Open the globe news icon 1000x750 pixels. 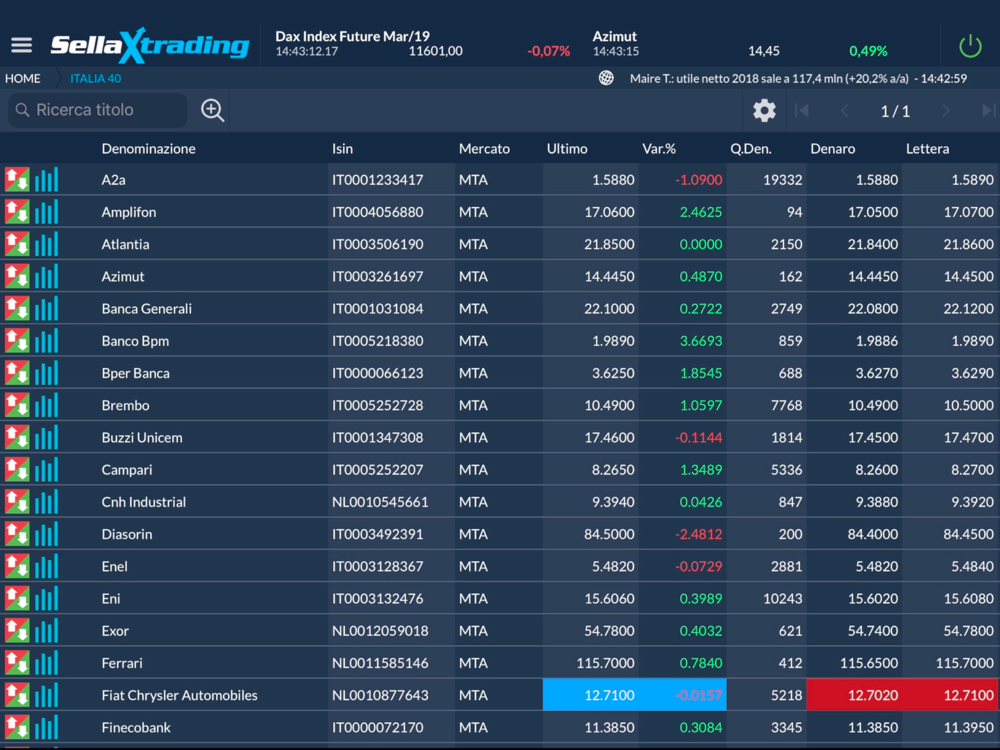click(606, 78)
